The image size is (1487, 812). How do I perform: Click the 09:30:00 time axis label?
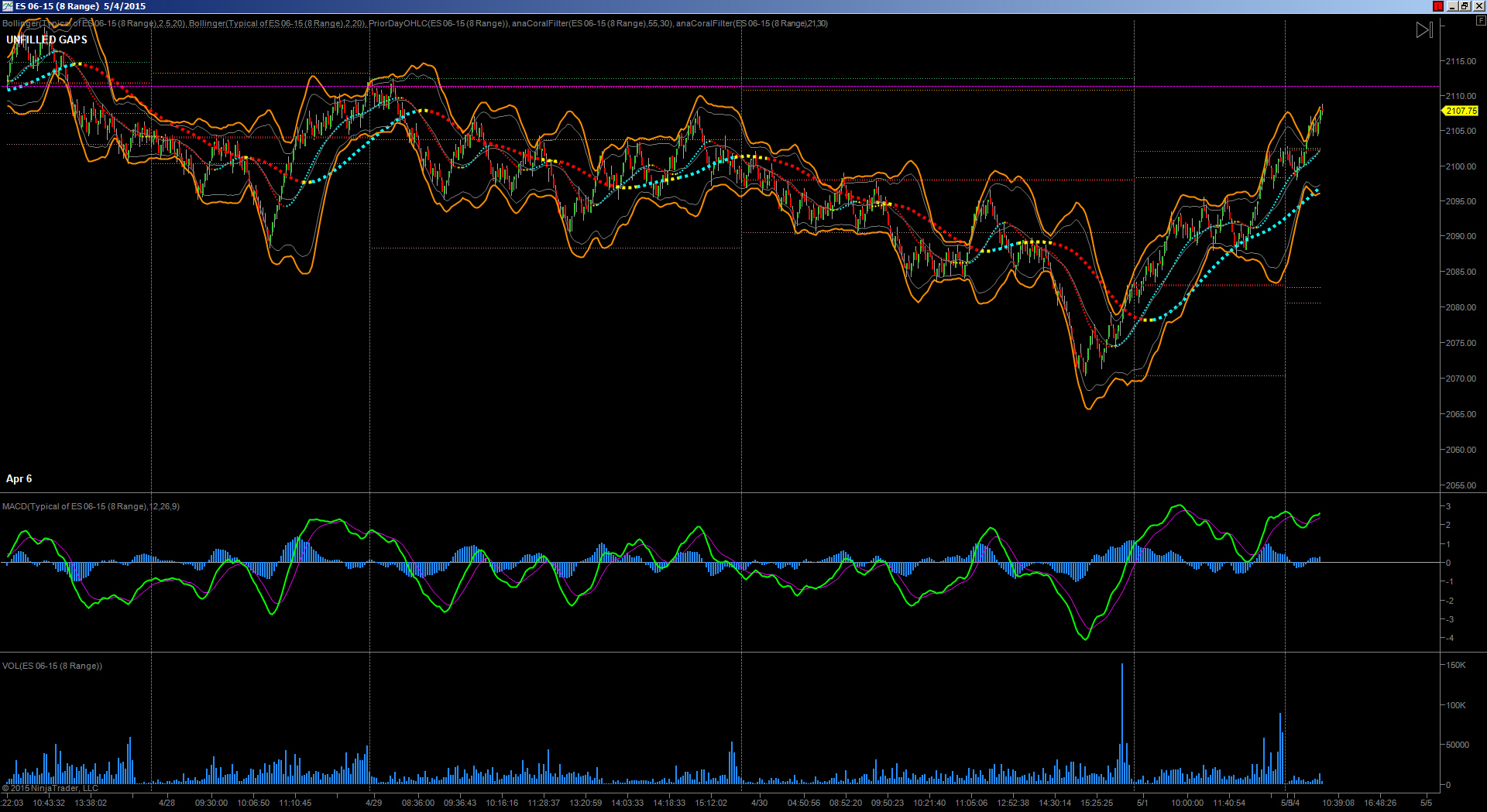tap(211, 803)
